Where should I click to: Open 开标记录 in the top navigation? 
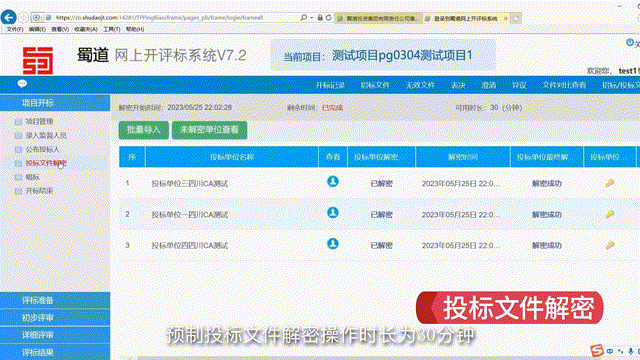[x=330, y=85]
